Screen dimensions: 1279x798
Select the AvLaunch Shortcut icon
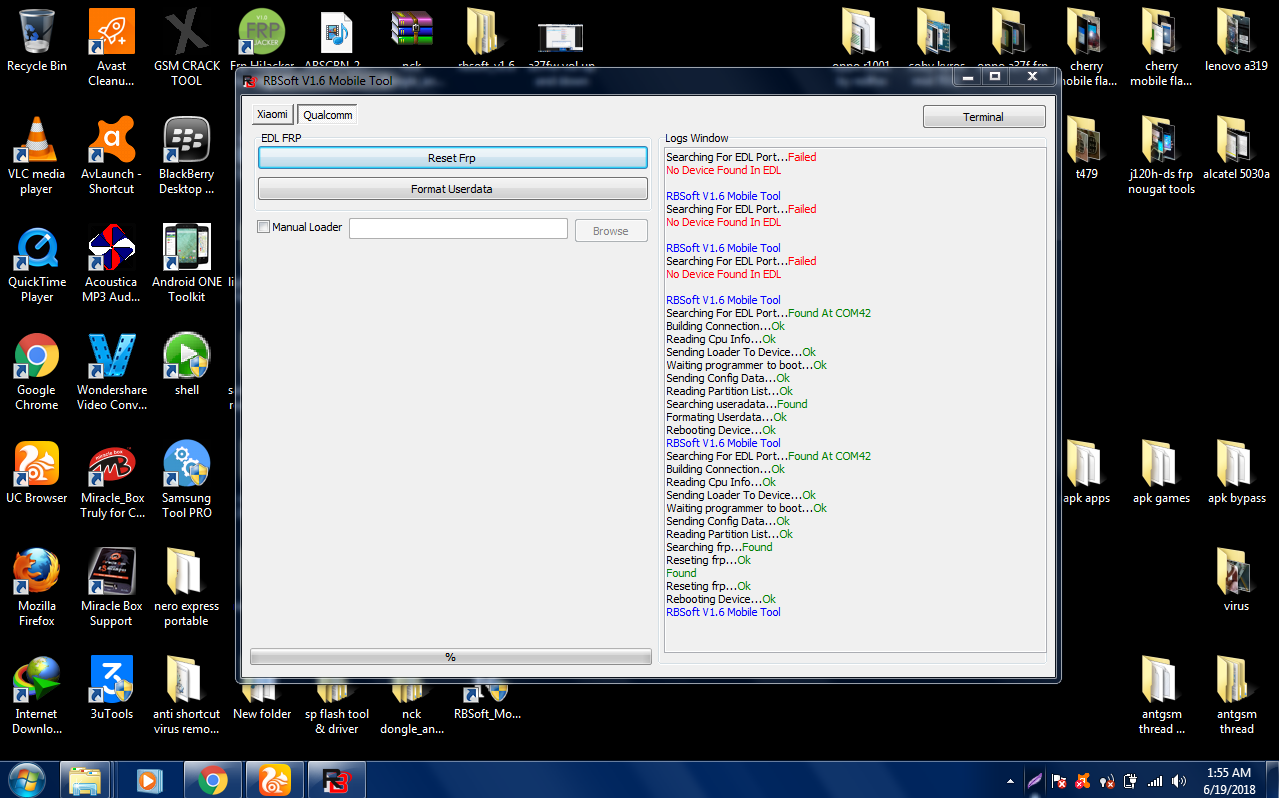111,155
